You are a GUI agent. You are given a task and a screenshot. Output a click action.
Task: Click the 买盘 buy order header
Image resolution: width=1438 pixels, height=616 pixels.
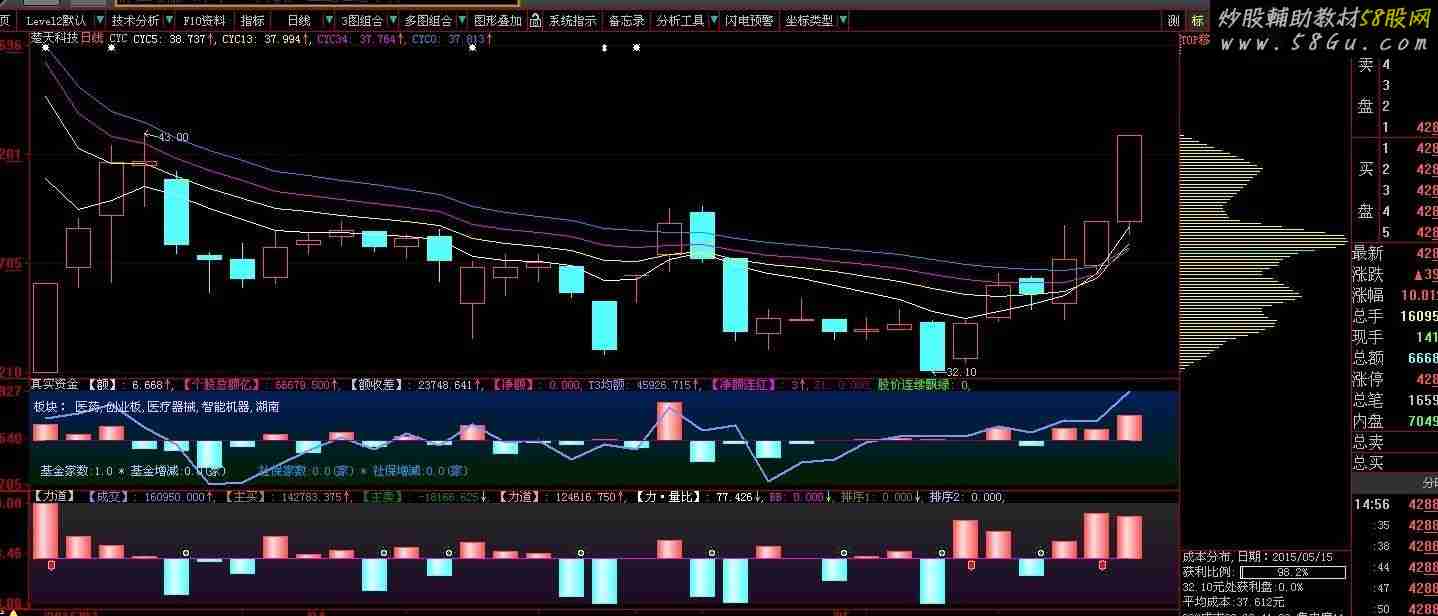[1365, 190]
